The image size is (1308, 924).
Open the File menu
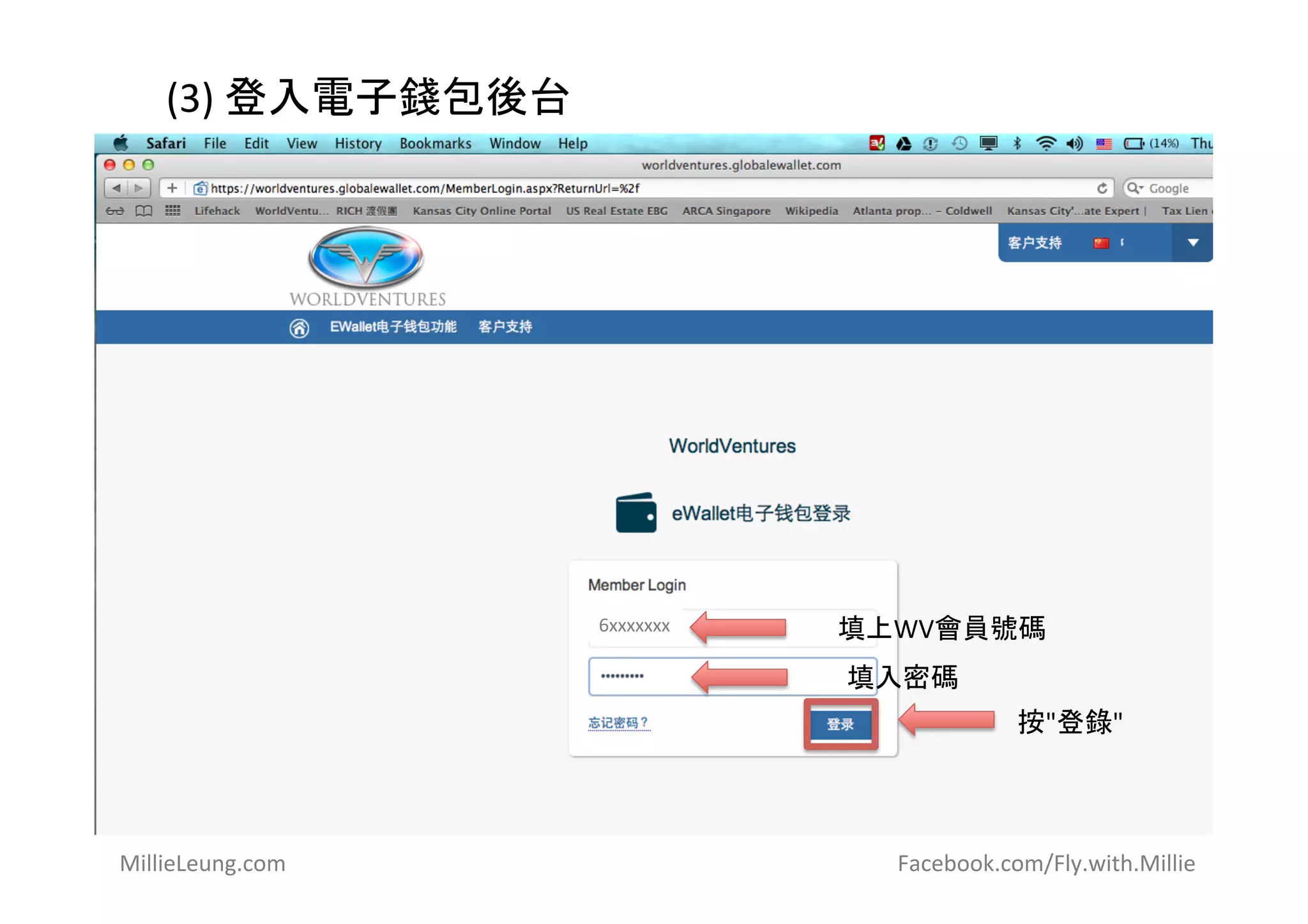tap(215, 143)
